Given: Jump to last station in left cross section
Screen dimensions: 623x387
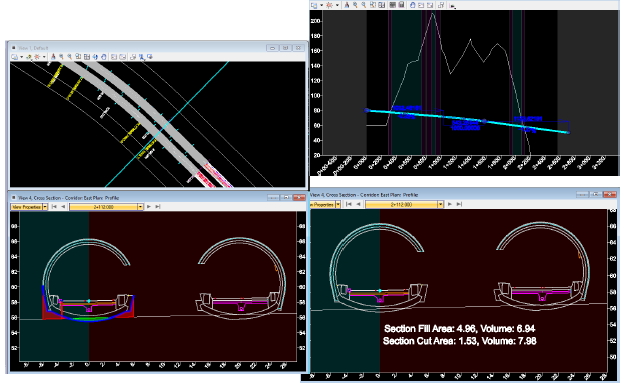Looking at the screenshot, I should [x=158, y=207].
